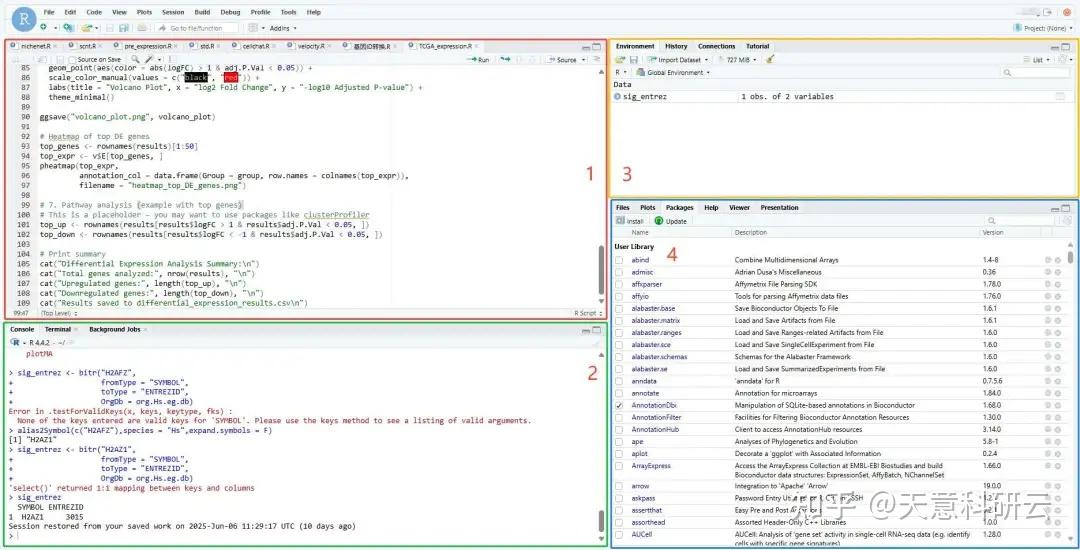Check the admisc package checkbox

pyautogui.click(x=619, y=272)
